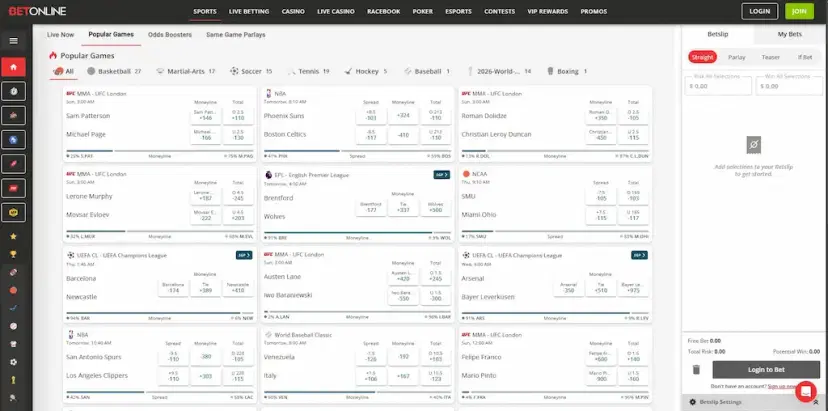Filter popular games by 2026-World category

click(x=499, y=71)
